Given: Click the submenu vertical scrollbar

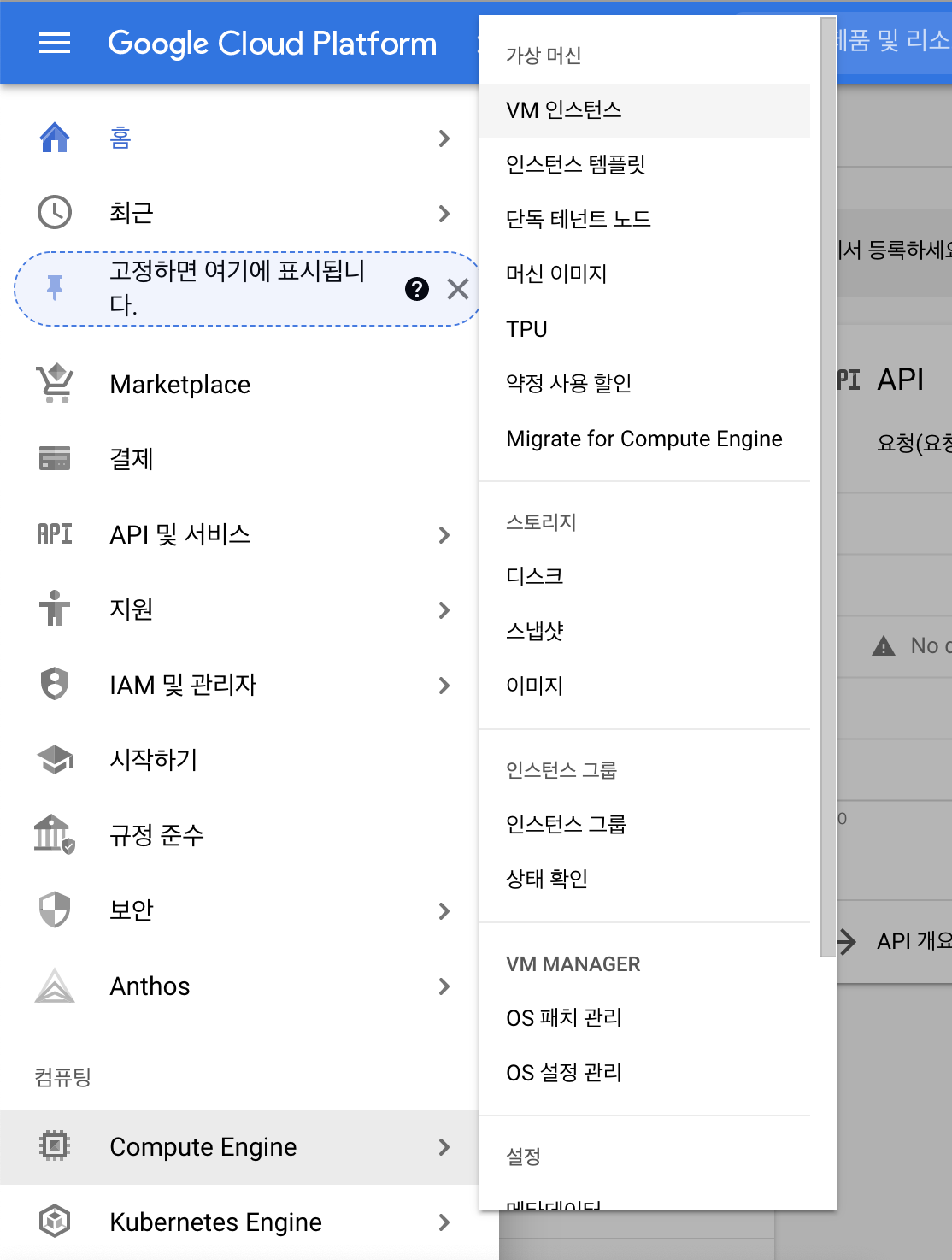Looking at the screenshot, I should coord(826,487).
